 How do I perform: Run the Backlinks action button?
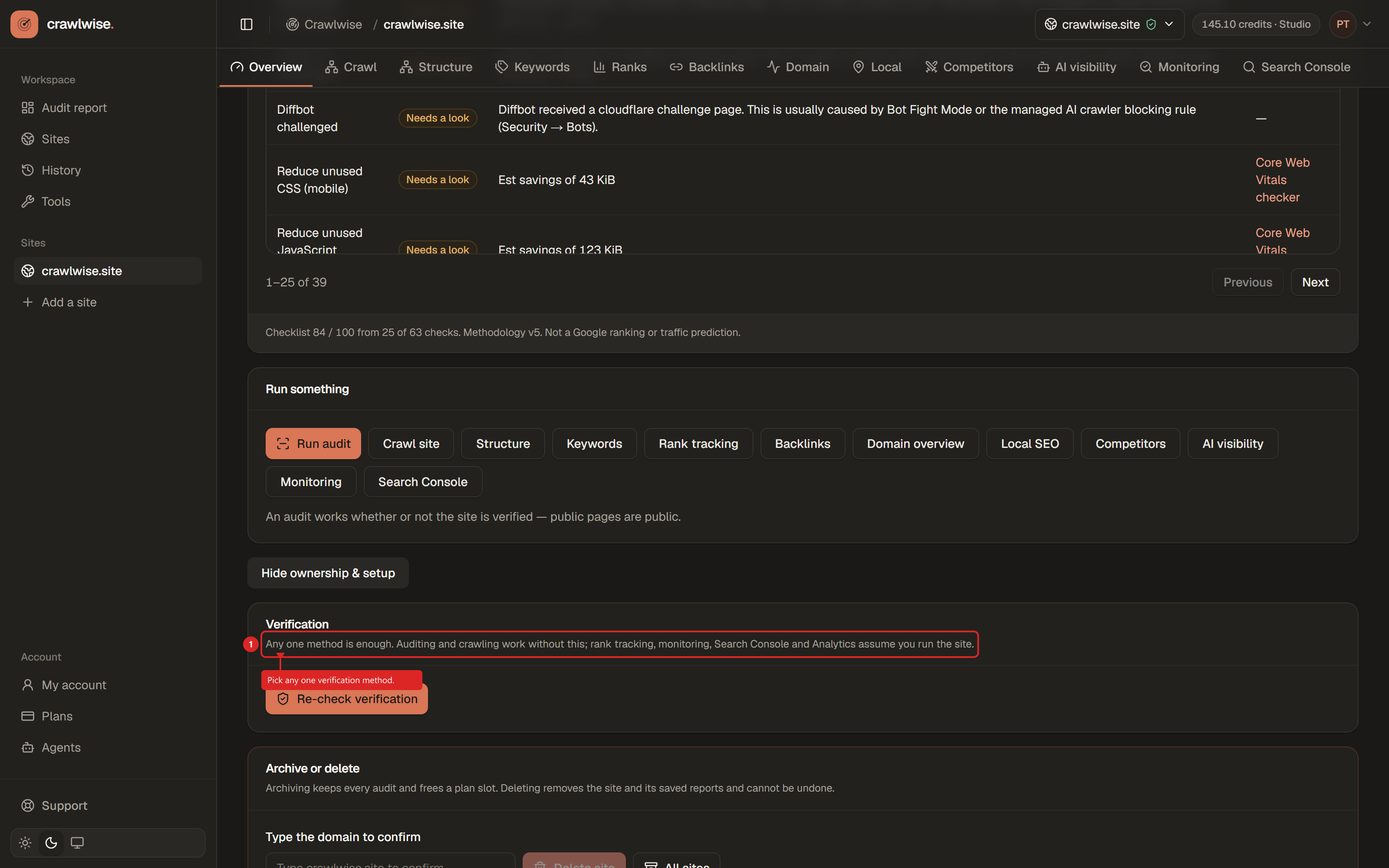coord(803,443)
